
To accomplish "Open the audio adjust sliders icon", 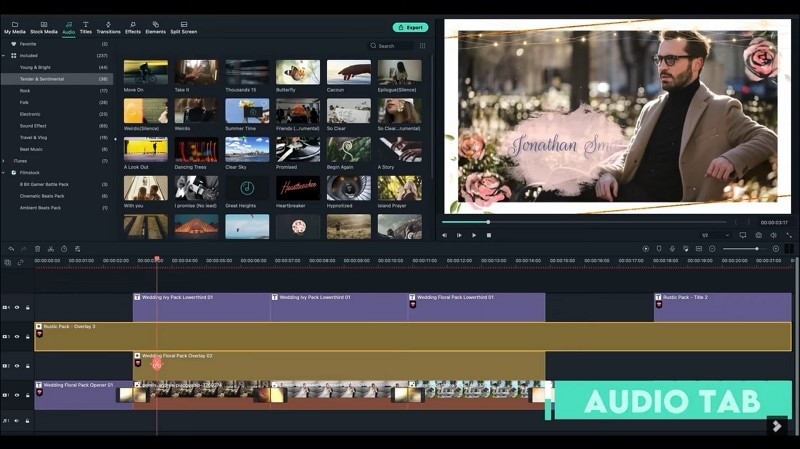I will pyautogui.click(x=78, y=249).
